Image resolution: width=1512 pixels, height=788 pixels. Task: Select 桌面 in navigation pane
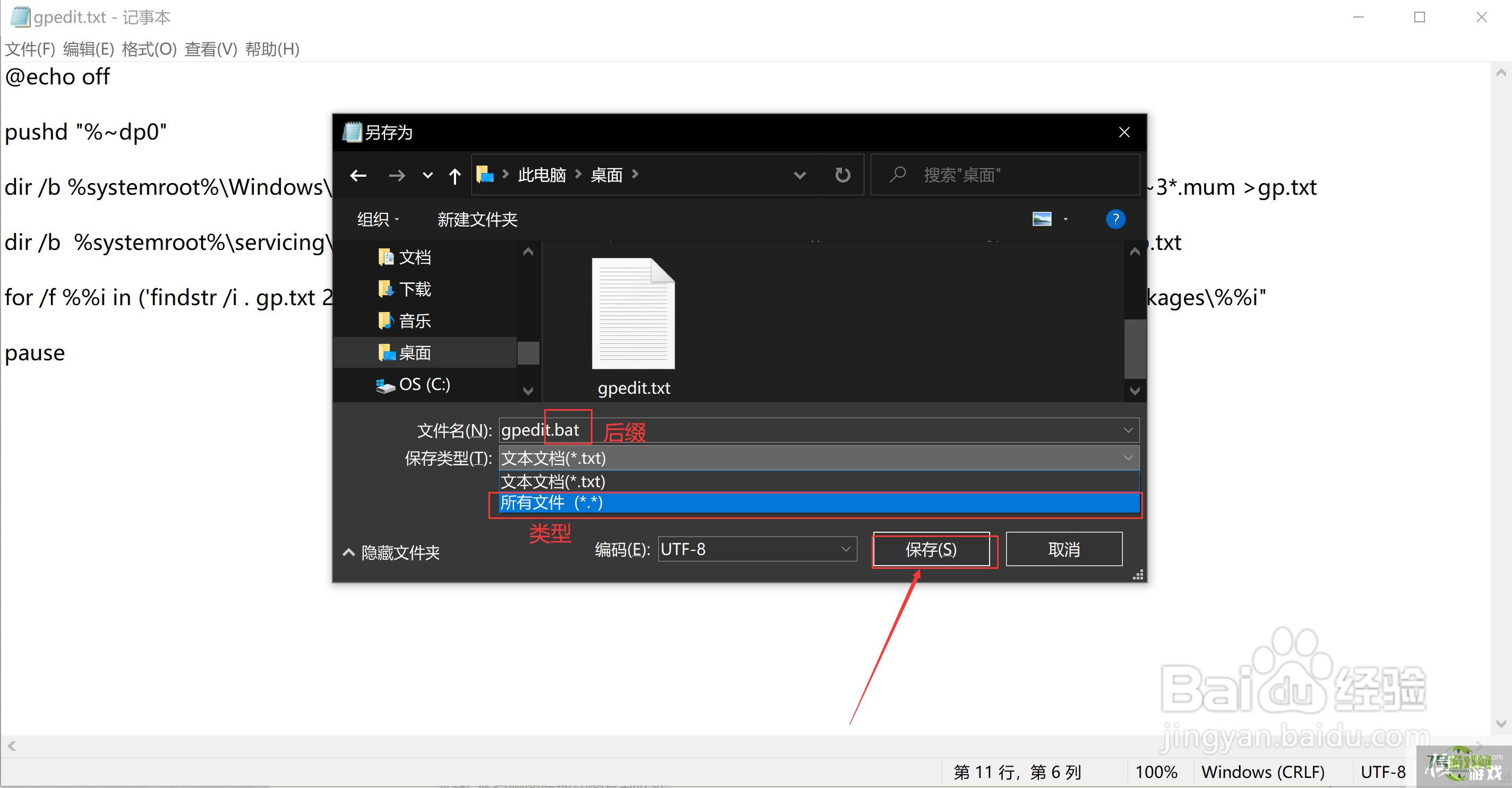click(x=426, y=353)
